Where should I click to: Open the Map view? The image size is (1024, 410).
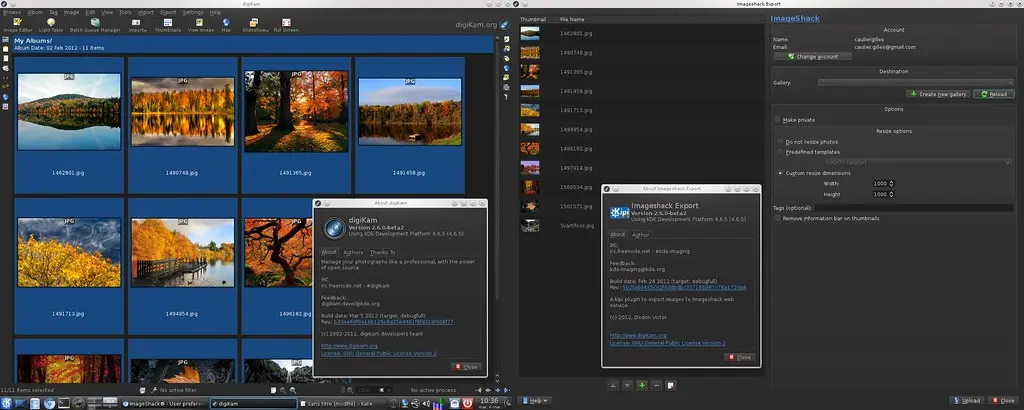point(226,25)
